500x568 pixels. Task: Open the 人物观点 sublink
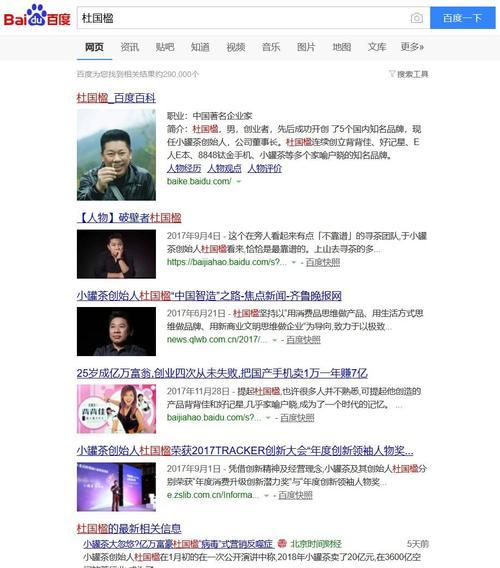tap(225, 168)
